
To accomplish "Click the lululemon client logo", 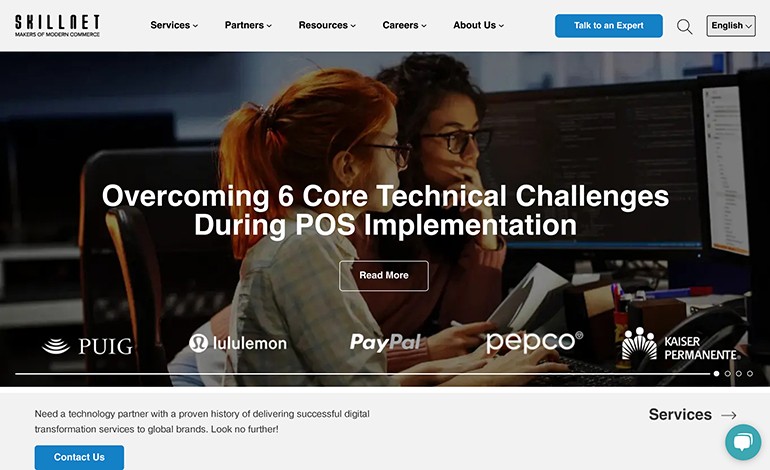I will click(238, 343).
